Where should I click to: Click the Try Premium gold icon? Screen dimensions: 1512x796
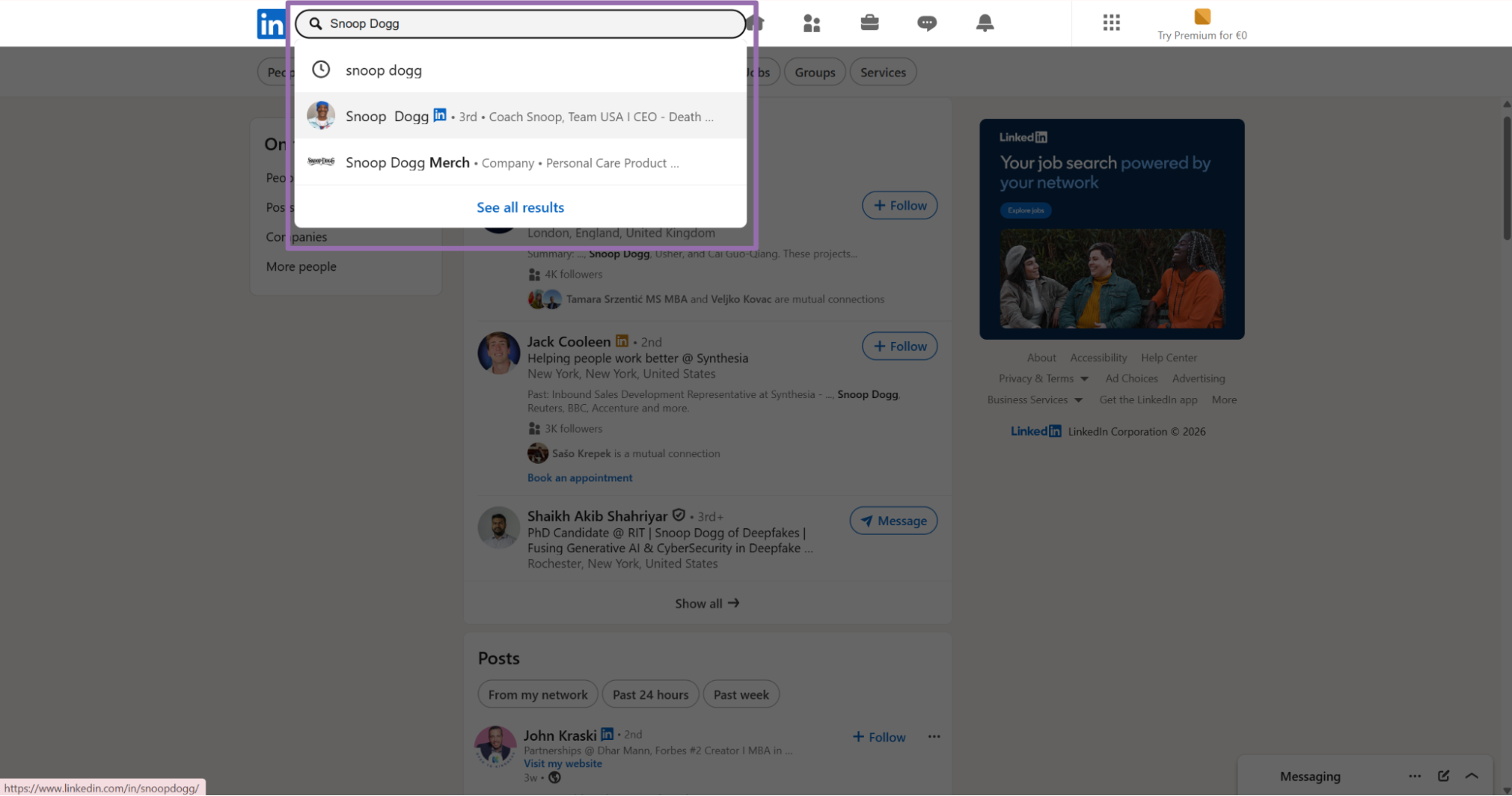point(1202,17)
